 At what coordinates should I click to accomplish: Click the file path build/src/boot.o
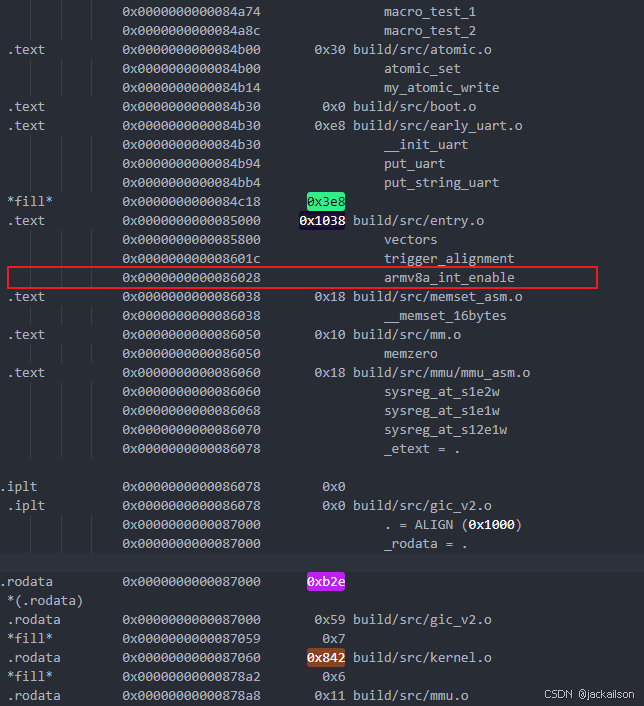[414, 107]
